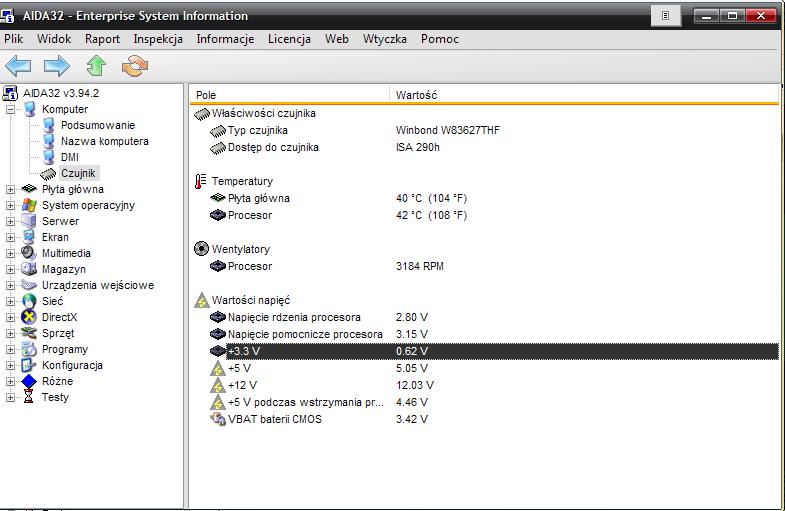
Task: Click the AIDA32 v3.94.2 root icon
Action: click(x=10, y=93)
